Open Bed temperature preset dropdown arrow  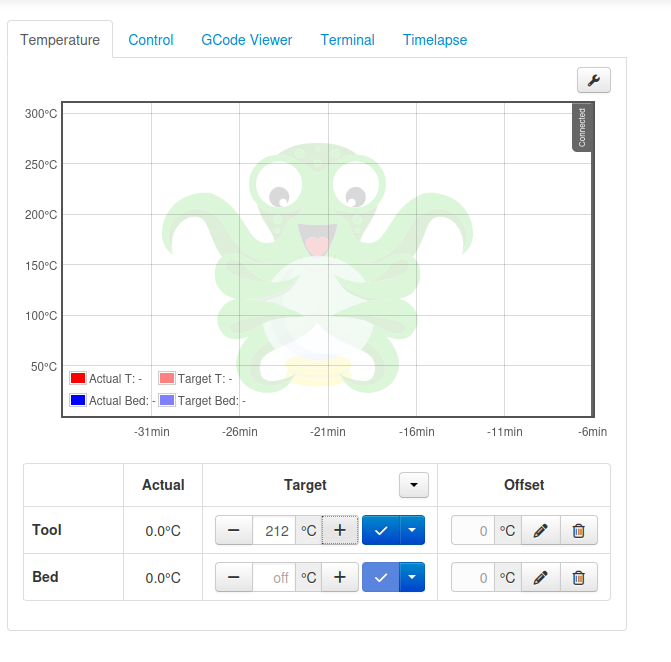click(x=412, y=577)
